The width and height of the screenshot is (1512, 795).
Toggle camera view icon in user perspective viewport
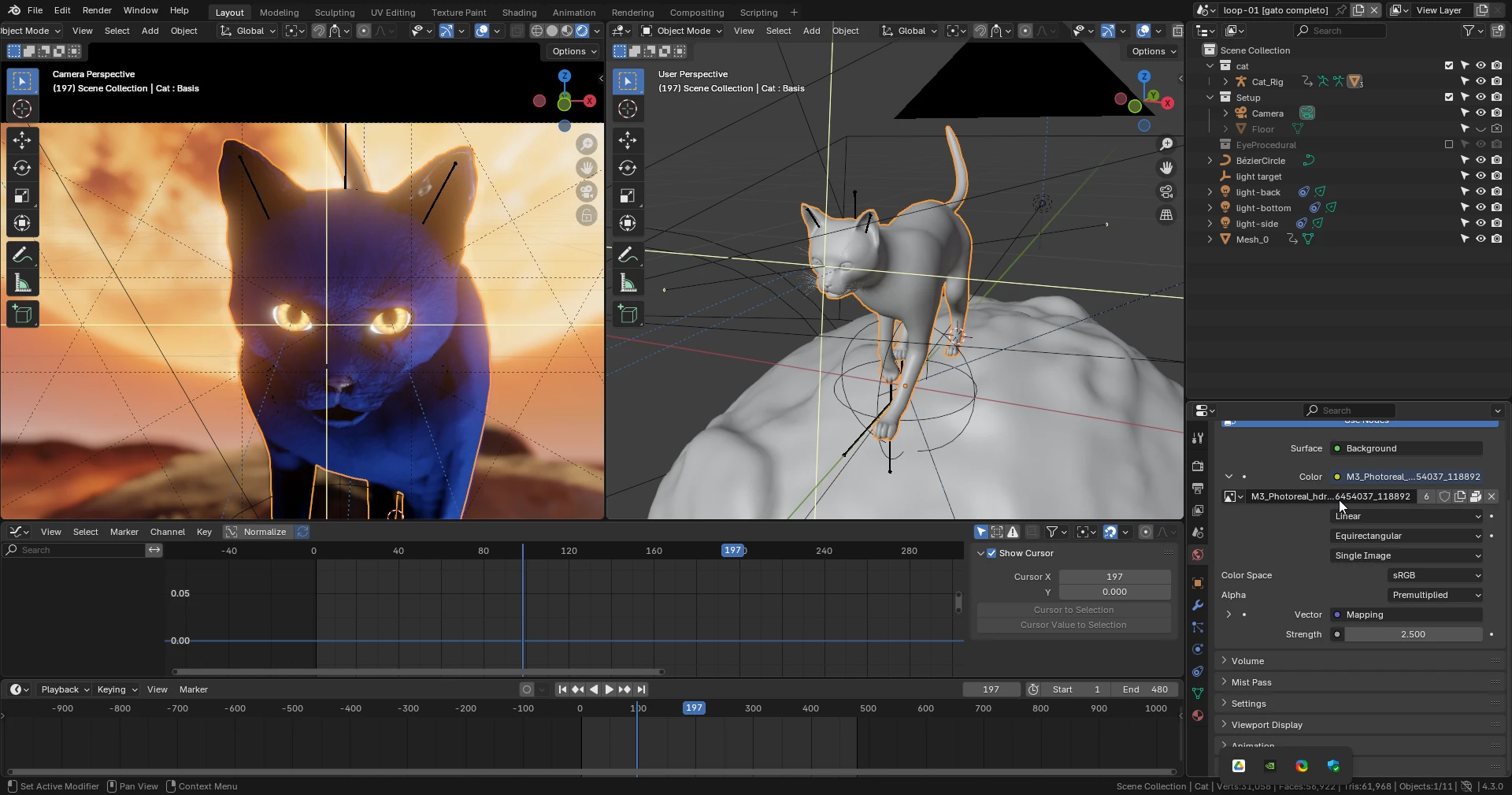point(1166,191)
